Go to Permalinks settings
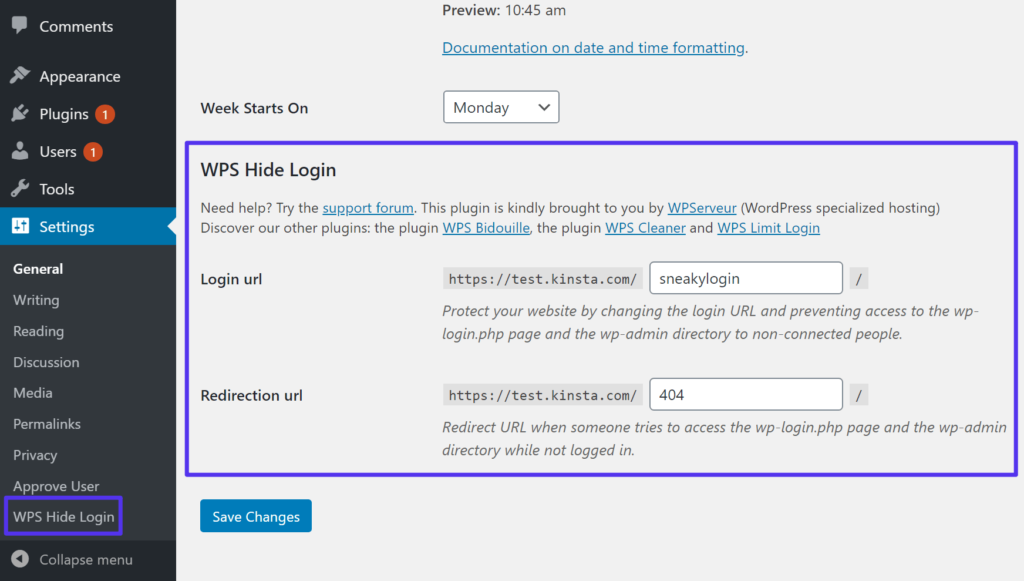Viewport: 1024px width, 581px height. 47,423
